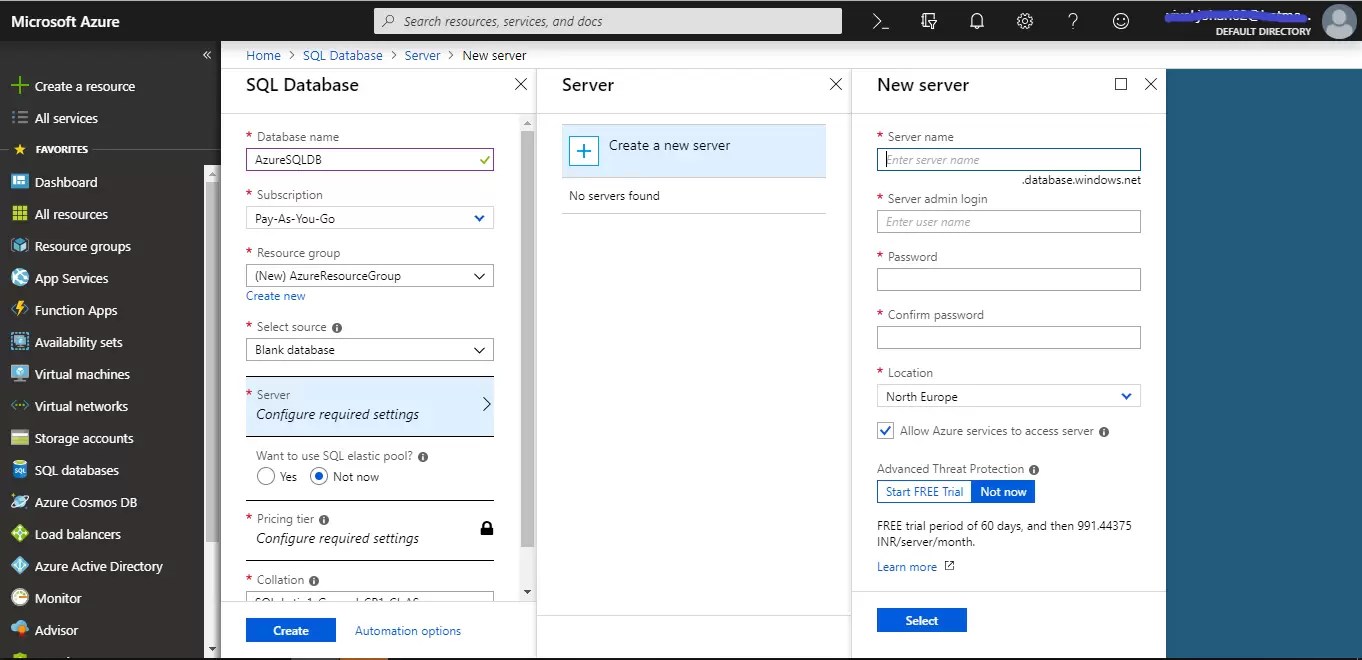Open SQL databases in the sidebar
Screen dimensions: 1362x660
[76, 470]
